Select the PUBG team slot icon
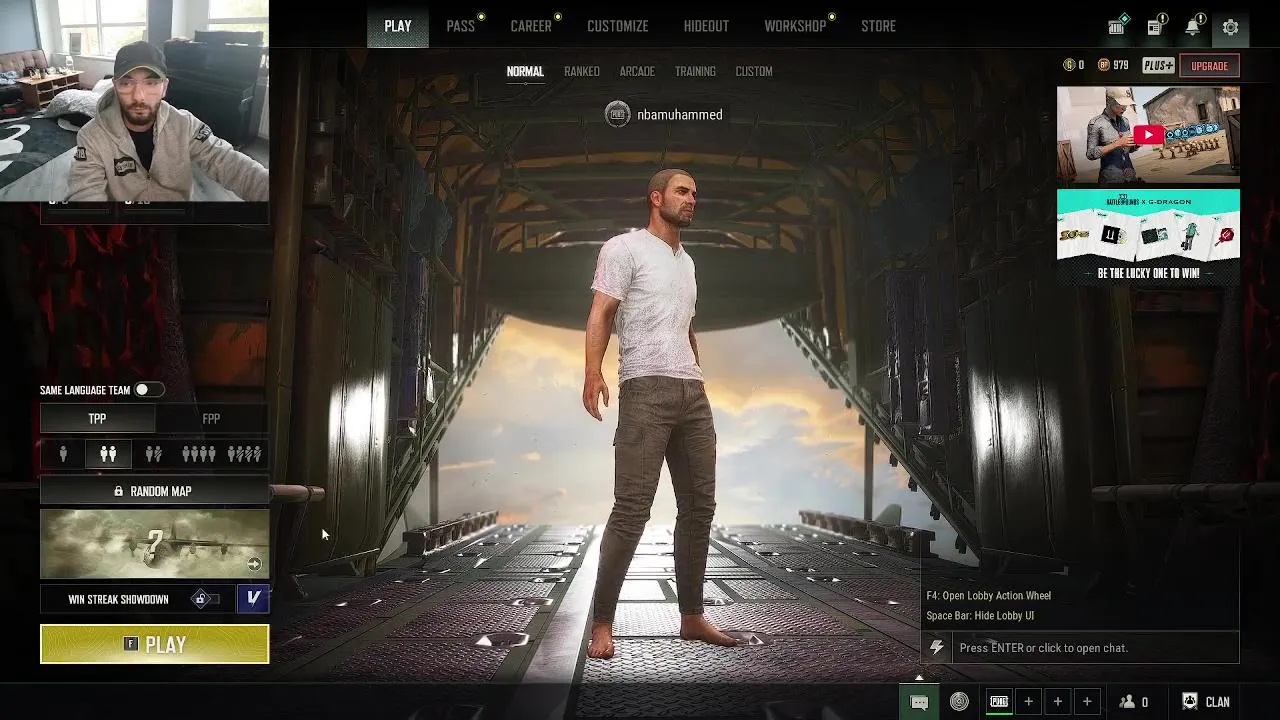The image size is (1280, 720). 999,702
